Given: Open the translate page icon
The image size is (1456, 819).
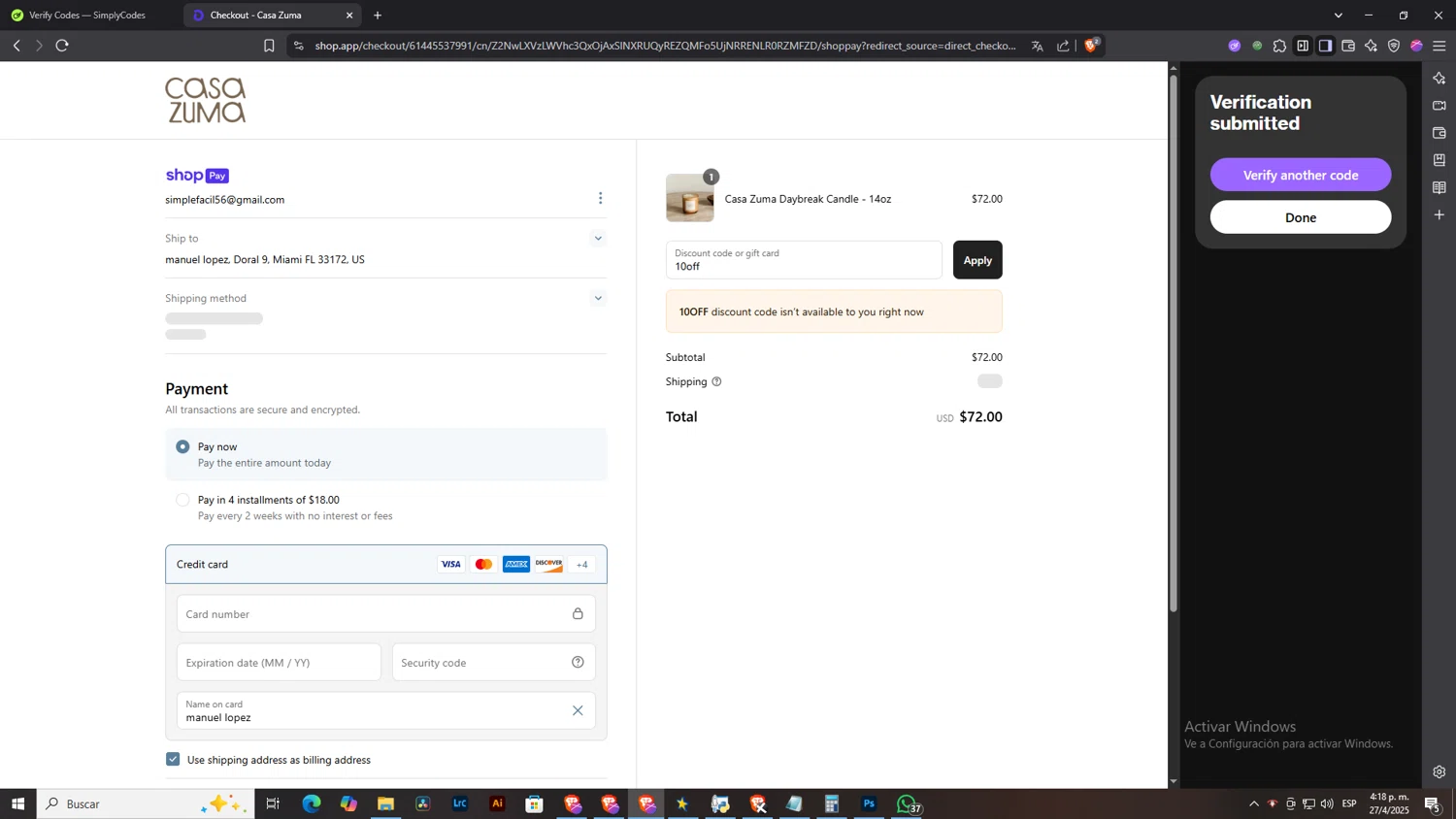Looking at the screenshot, I should (1038, 46).
